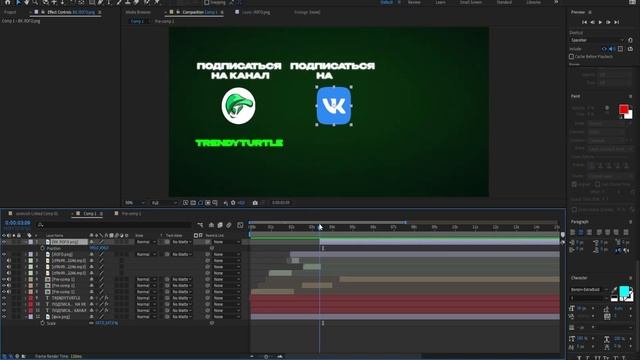Click the timeline zoom slider at bottom

coord(266,356)
